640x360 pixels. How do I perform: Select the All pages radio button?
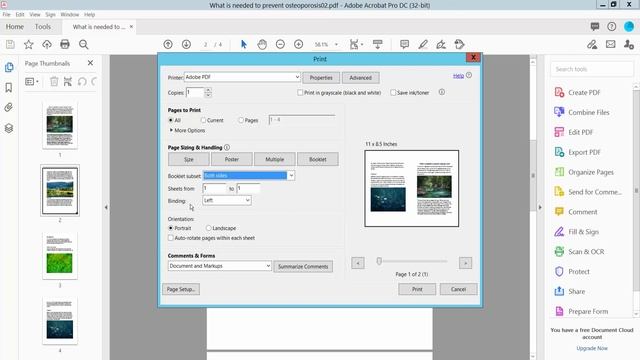click(x=171, y=120)
